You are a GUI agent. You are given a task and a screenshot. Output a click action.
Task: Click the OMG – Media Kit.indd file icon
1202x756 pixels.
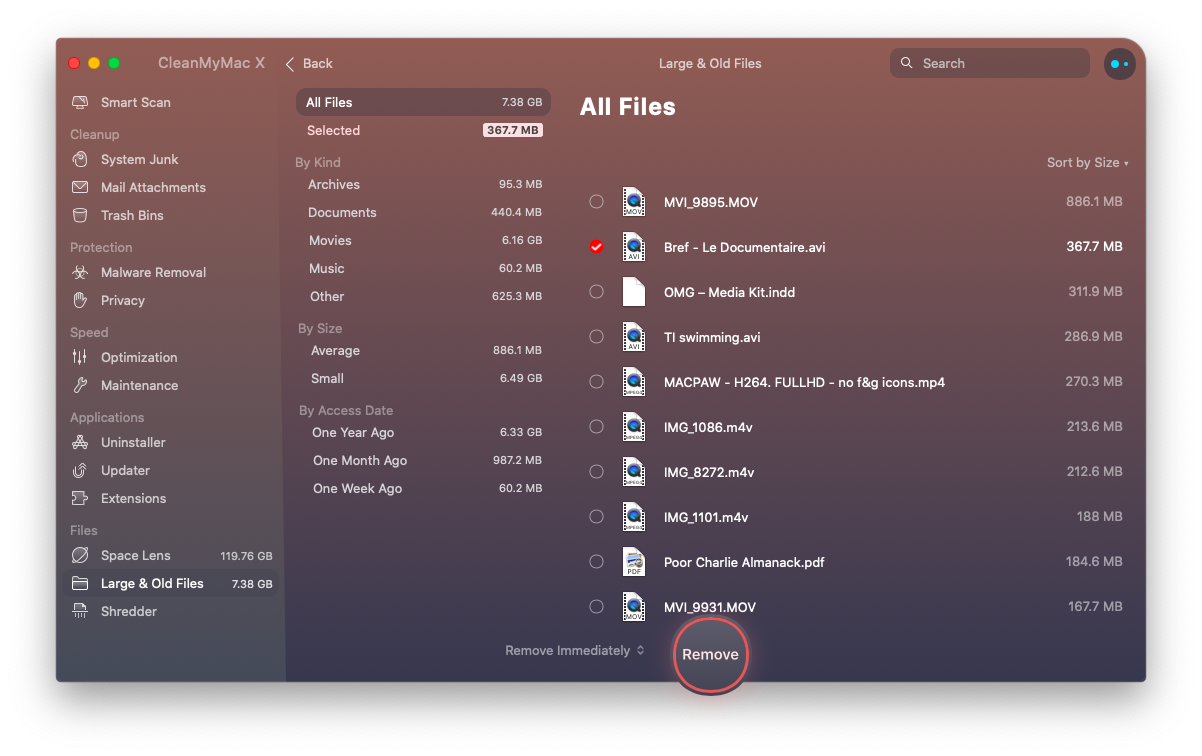tap(634, 292)
